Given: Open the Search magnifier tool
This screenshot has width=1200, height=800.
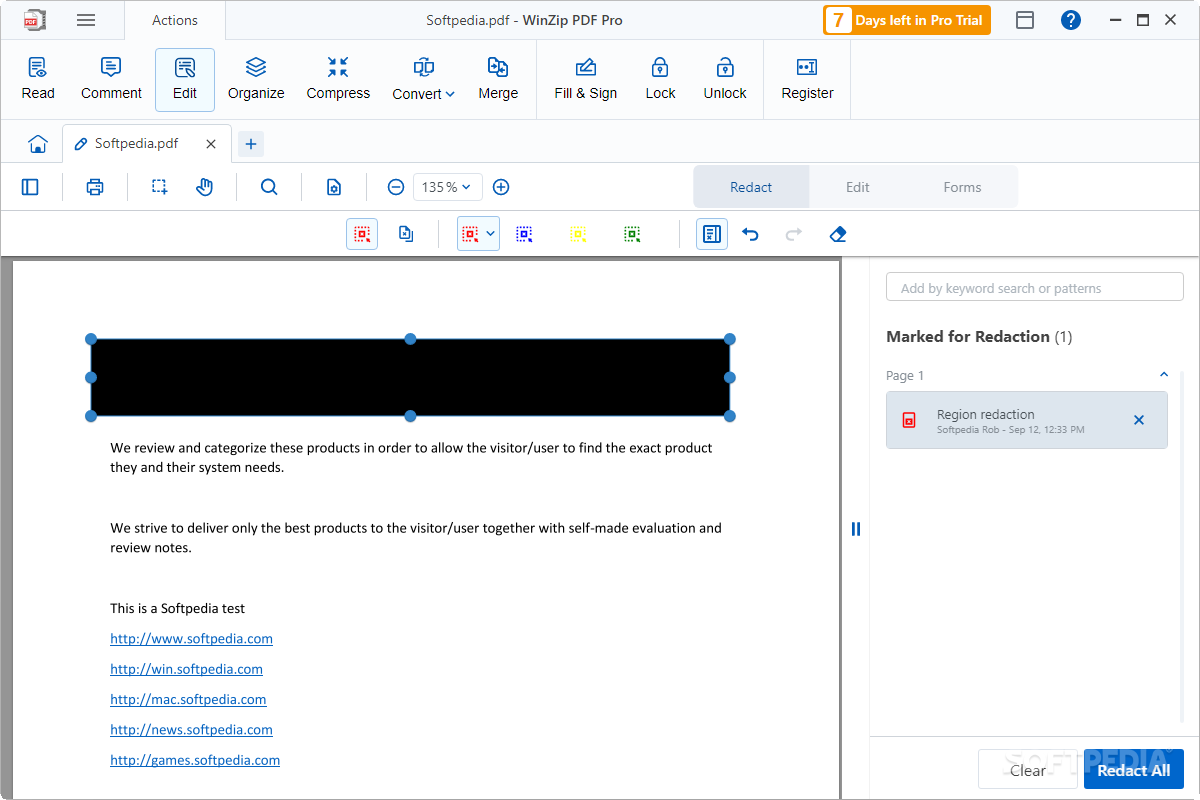Looking at the screenshot, I should coord(269,187).
